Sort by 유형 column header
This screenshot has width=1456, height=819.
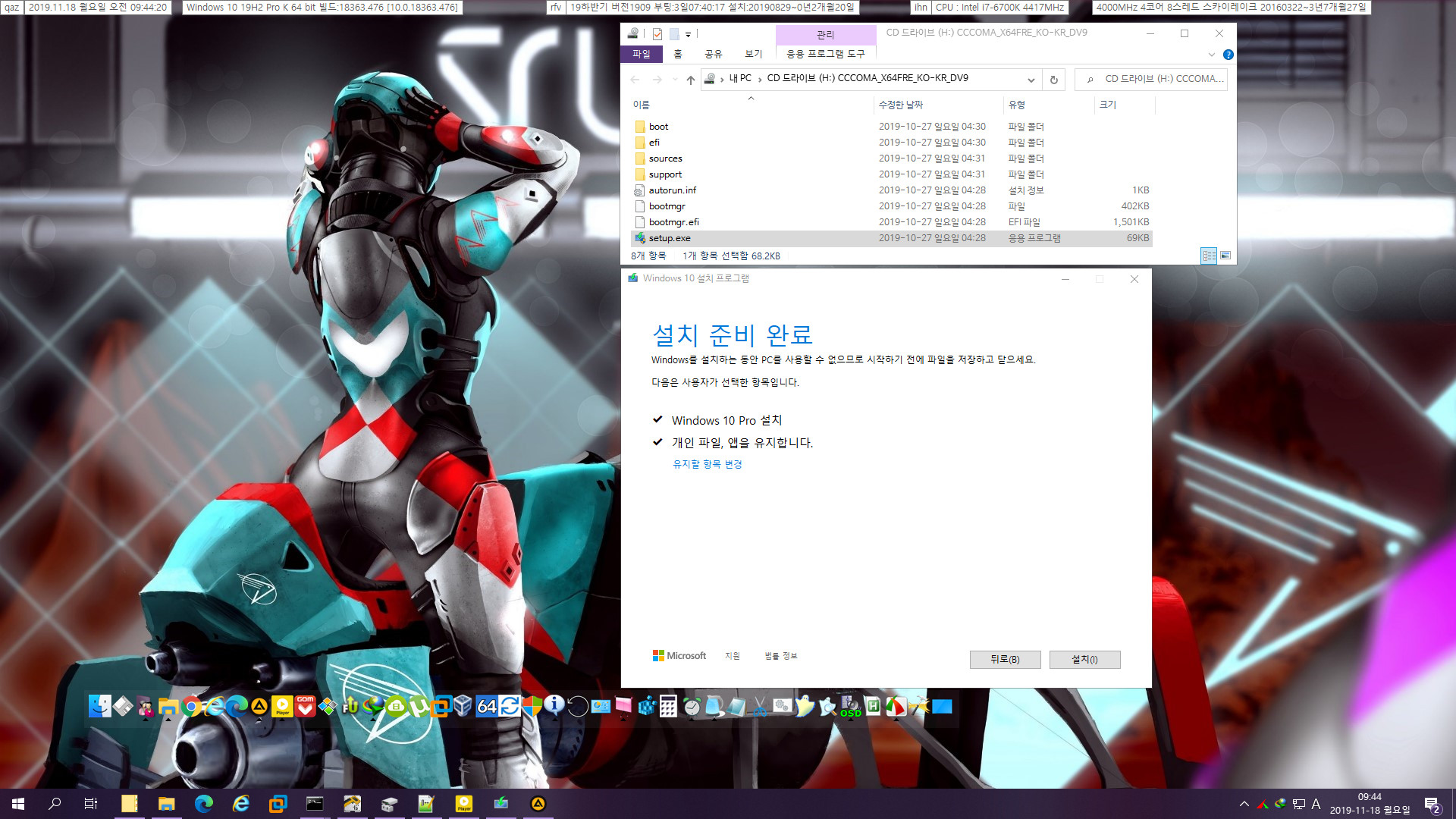[x=1016, y=105]
